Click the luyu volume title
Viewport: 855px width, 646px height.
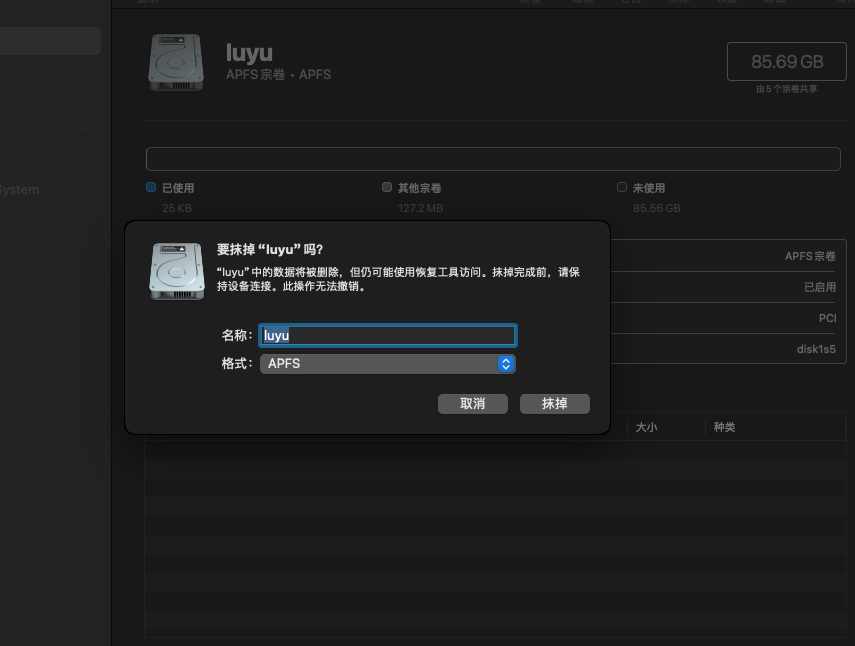point(249,53)
